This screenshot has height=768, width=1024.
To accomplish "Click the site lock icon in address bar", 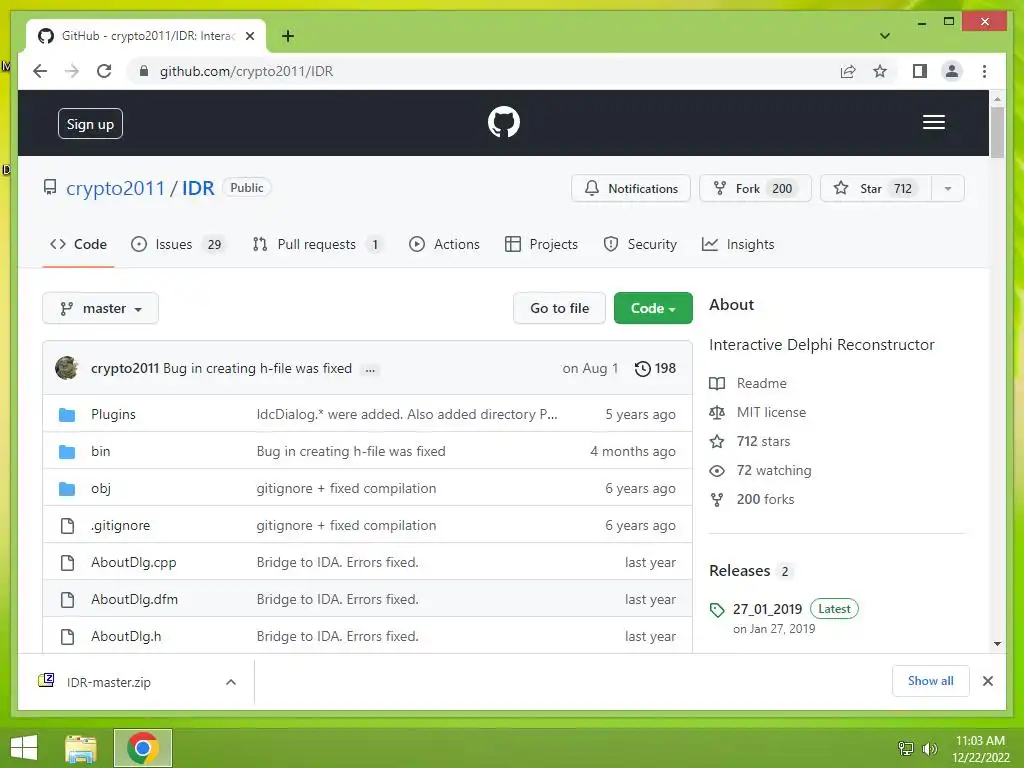I will click(x=144, y=71).
